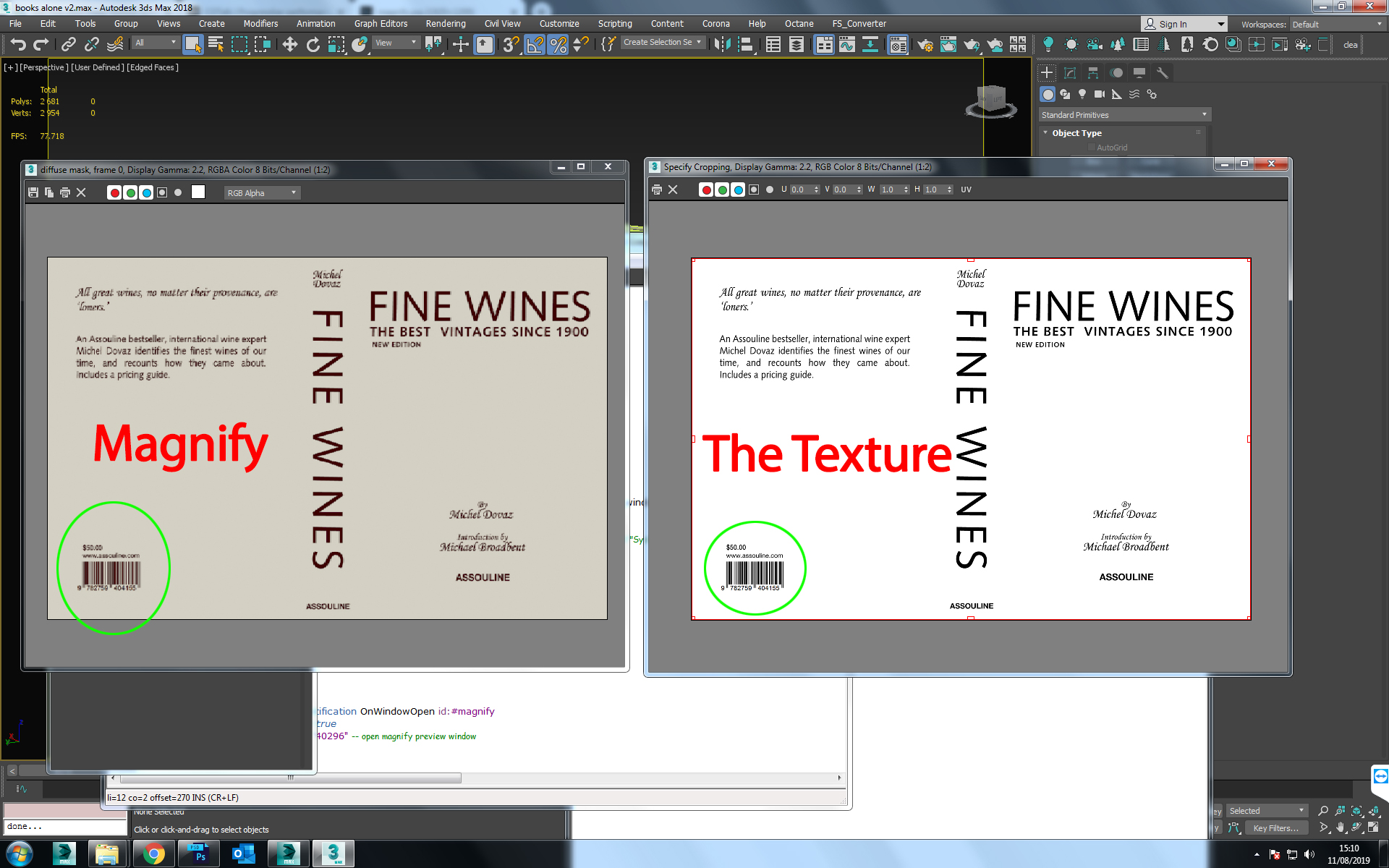This screenshot has height=868, width=1389.
Task: Open Select by Name list icon
Action: click(216, 45)
